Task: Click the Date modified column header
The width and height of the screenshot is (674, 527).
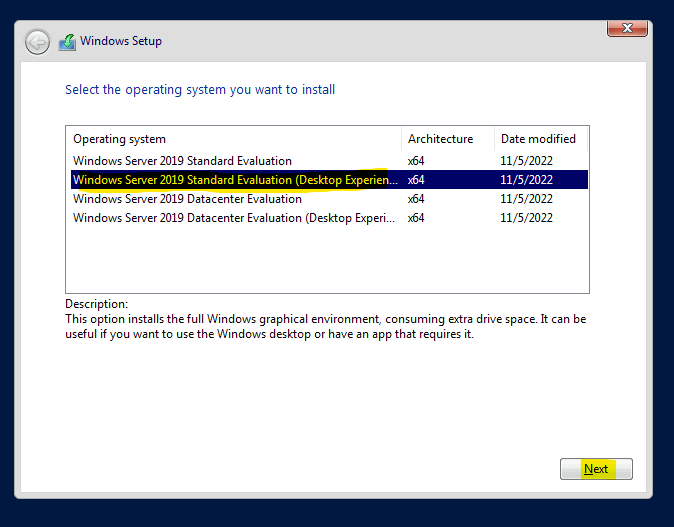Action: pyautogui.click(x=541, y=139)
